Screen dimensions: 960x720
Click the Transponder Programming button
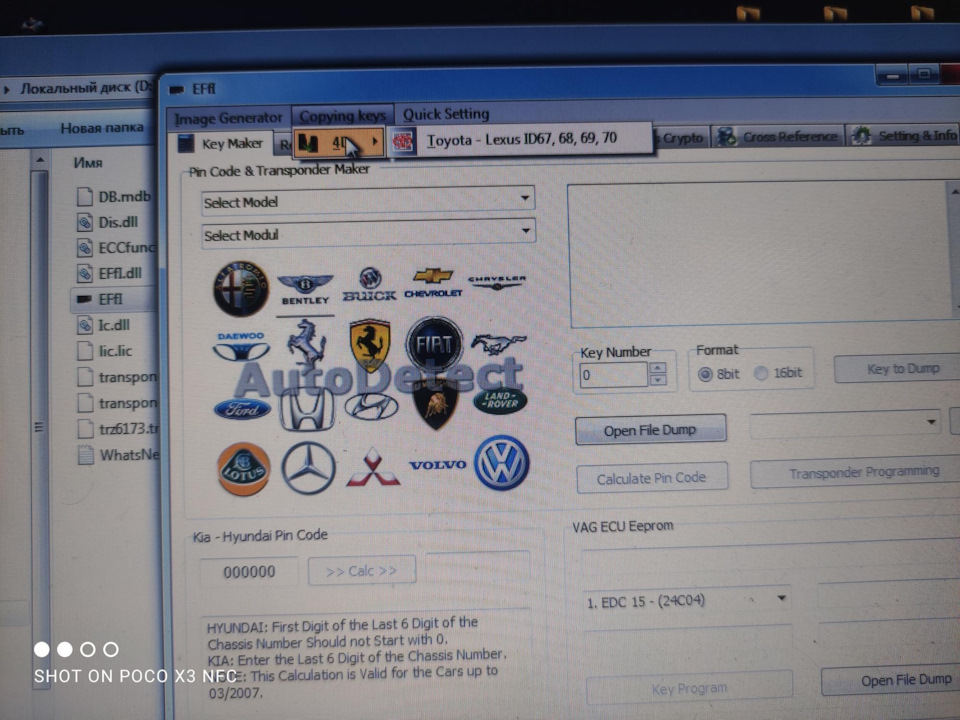(857, 473)
